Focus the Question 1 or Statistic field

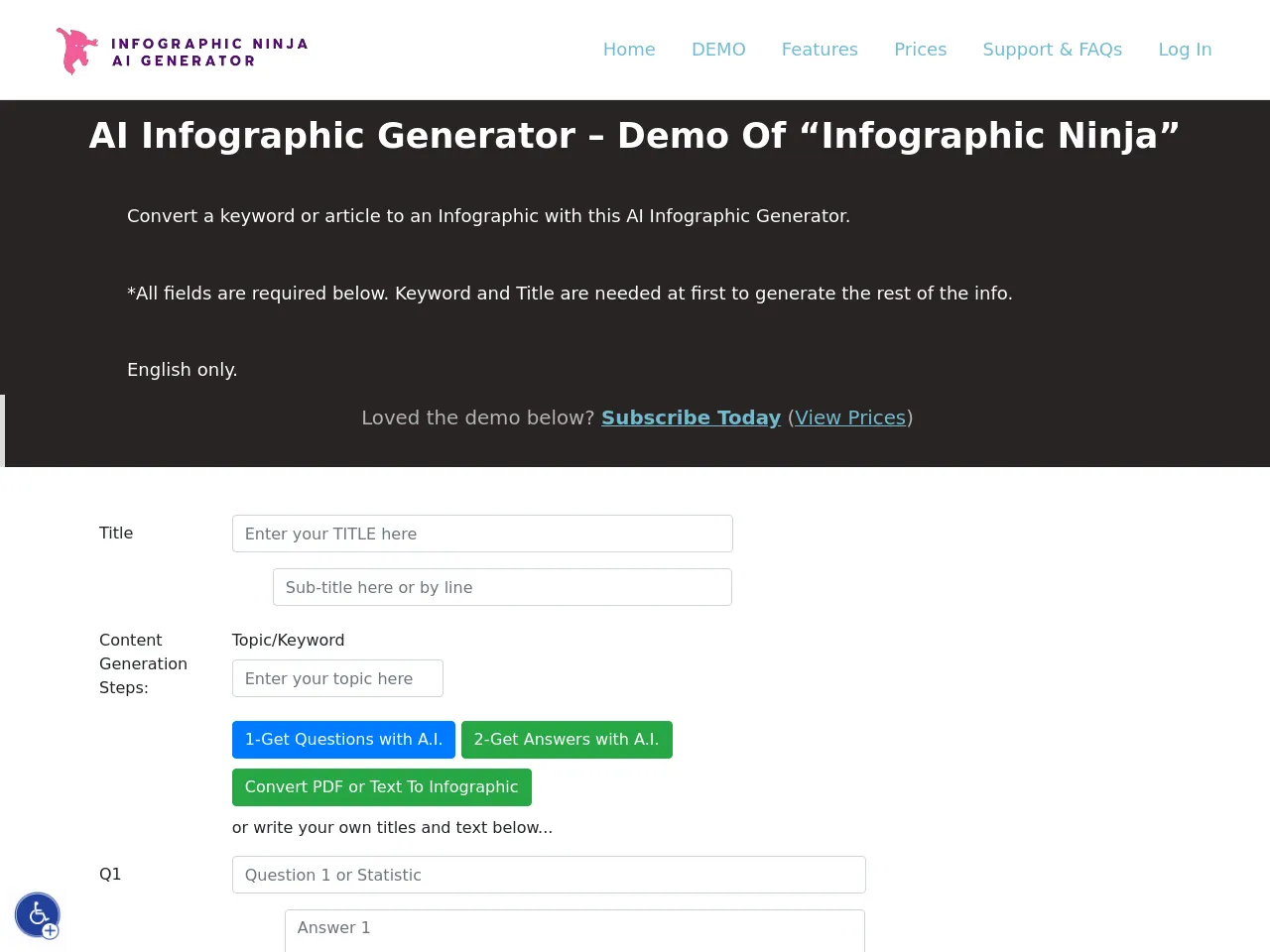(x=549, y=875)
